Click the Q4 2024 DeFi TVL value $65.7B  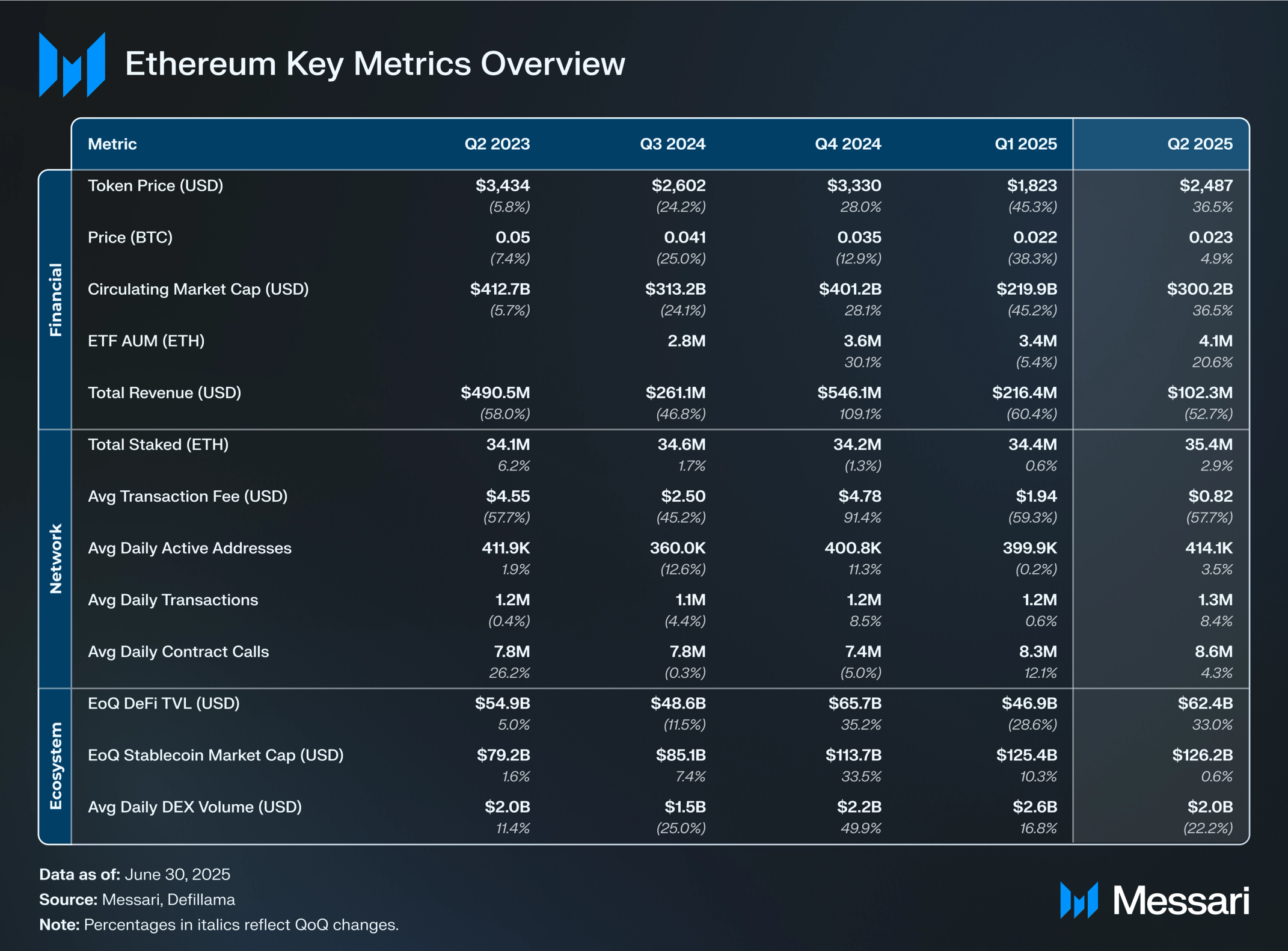(854, 703)
